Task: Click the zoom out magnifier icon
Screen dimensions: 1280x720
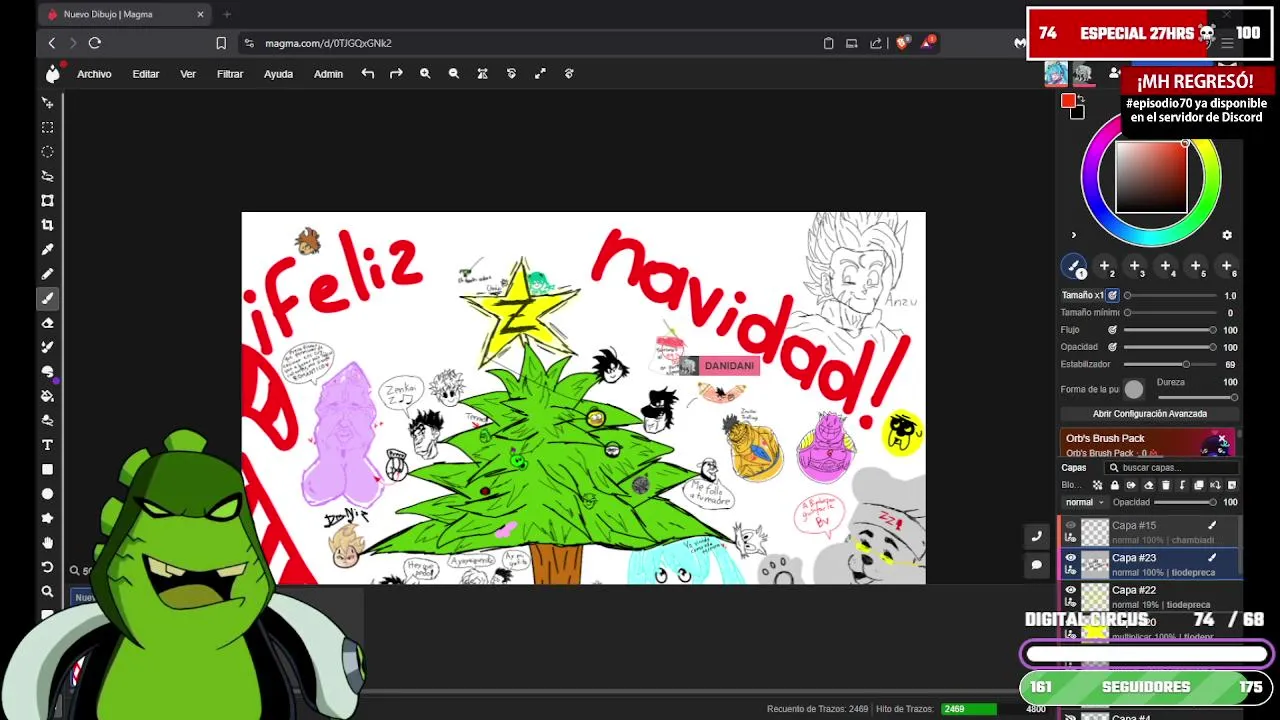Action: click(x=454, y=73)
